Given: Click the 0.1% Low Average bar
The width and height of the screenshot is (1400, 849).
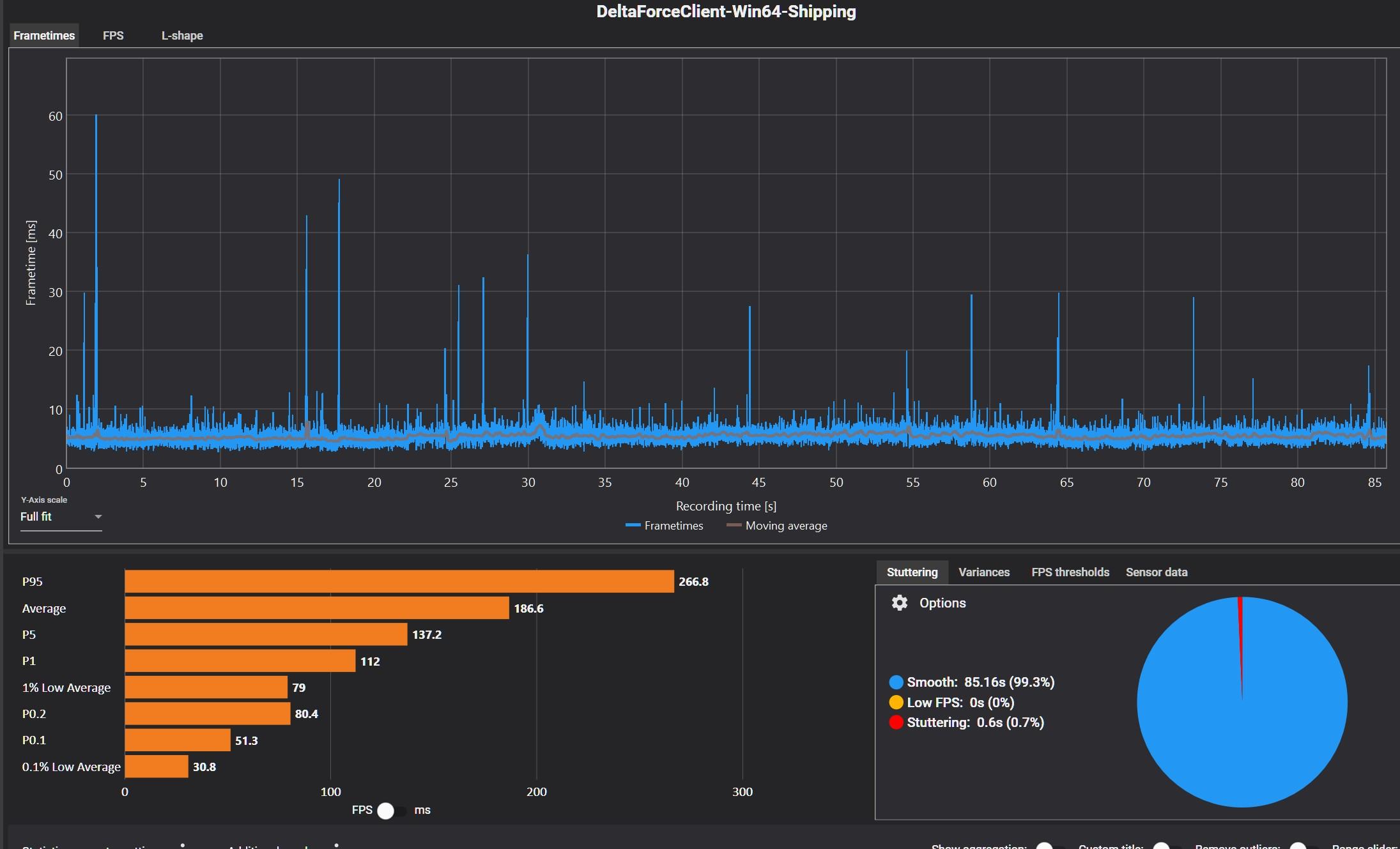Looking at the screenshot, I should coord(157,767).
